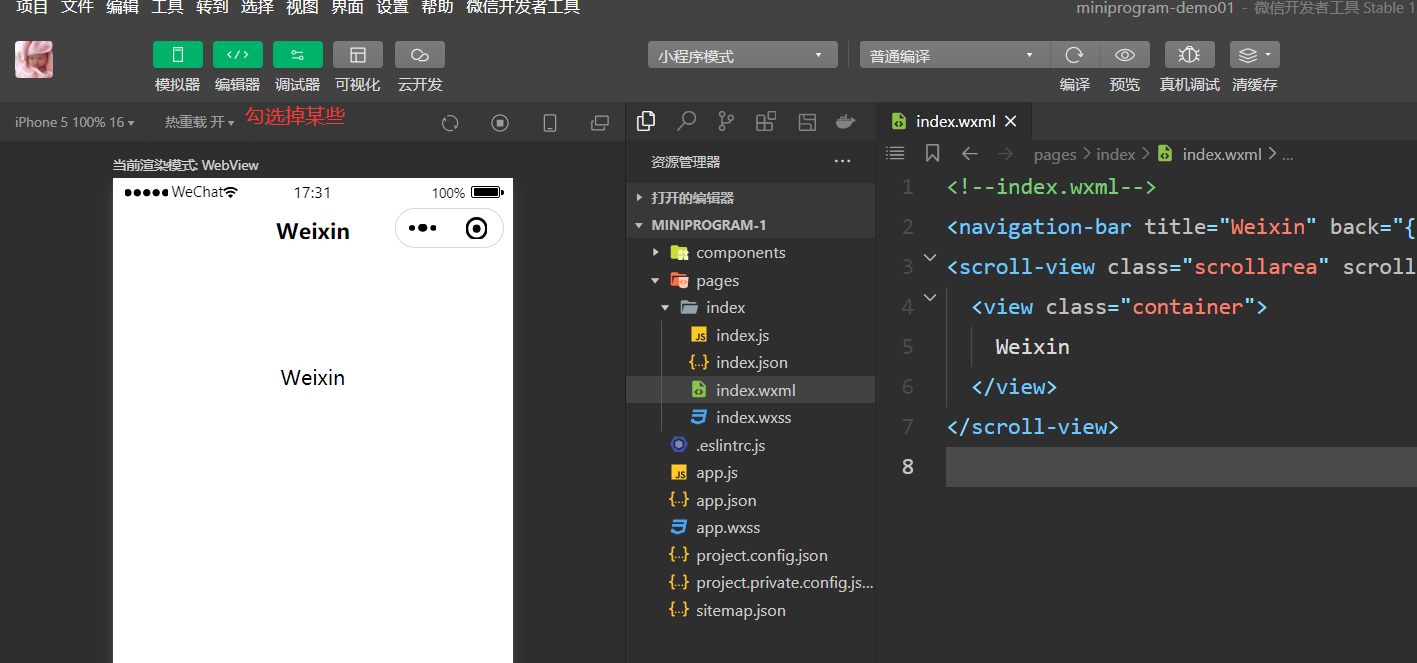Open the Search panel icon
This screenshot has height=663, width=1417.
686,122
